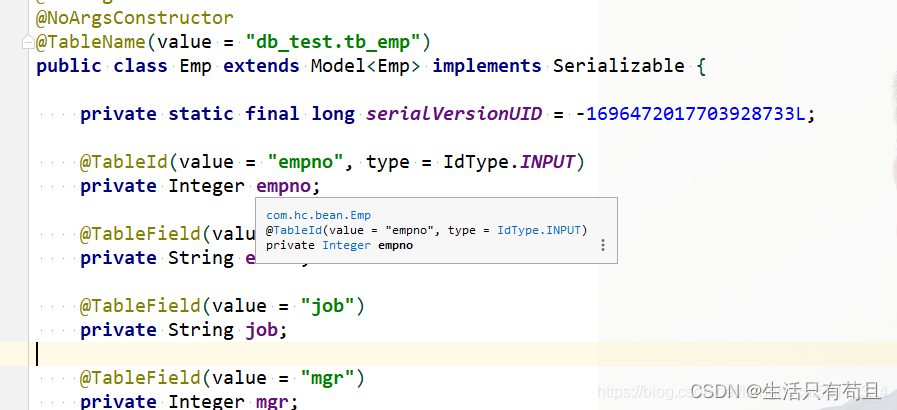Viewport: 897px width, 410px height.
Task: Select the Model<Emp> superclass reference
Action: (366, 66)
